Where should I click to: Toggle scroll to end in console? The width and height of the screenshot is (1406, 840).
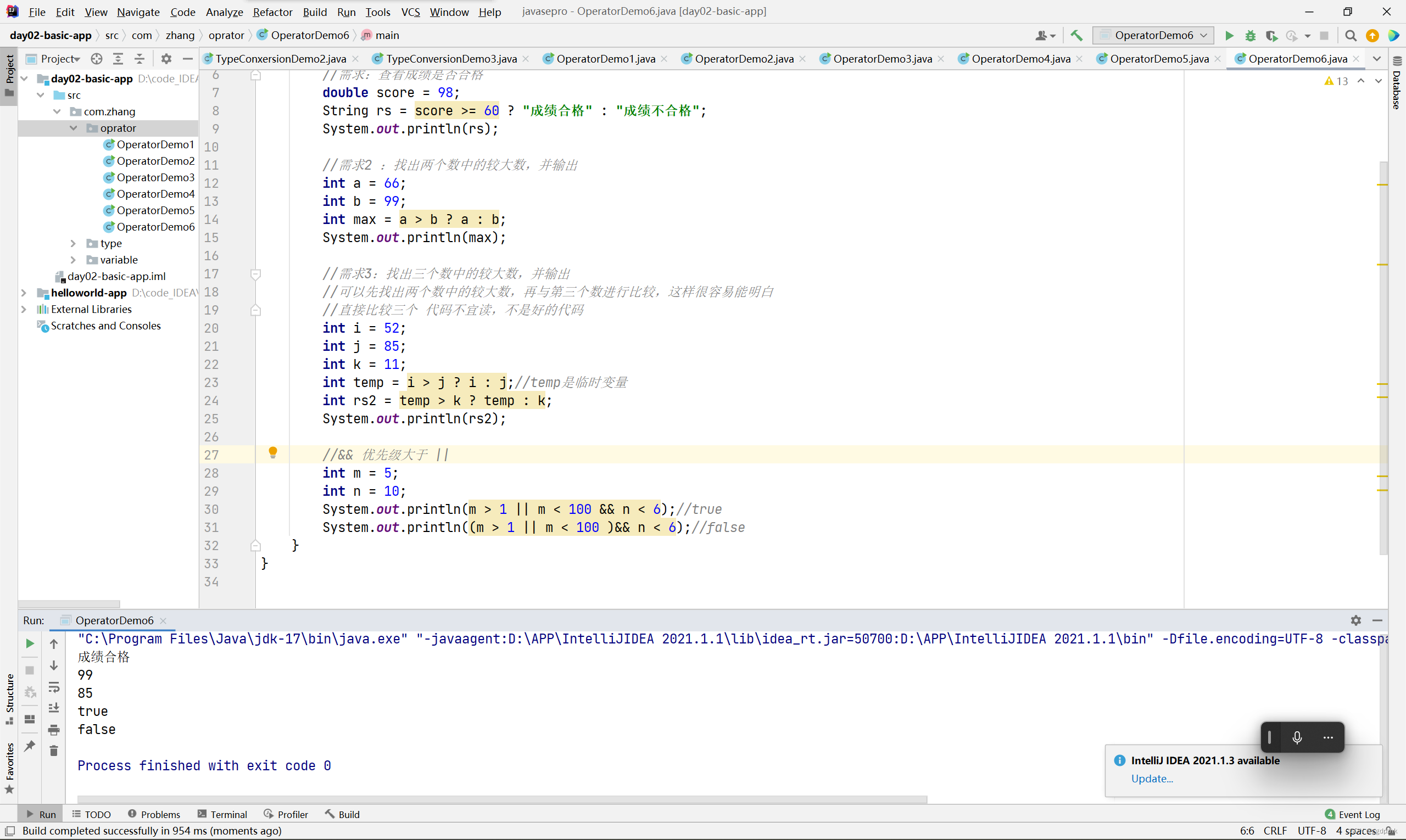pos(54,708)
